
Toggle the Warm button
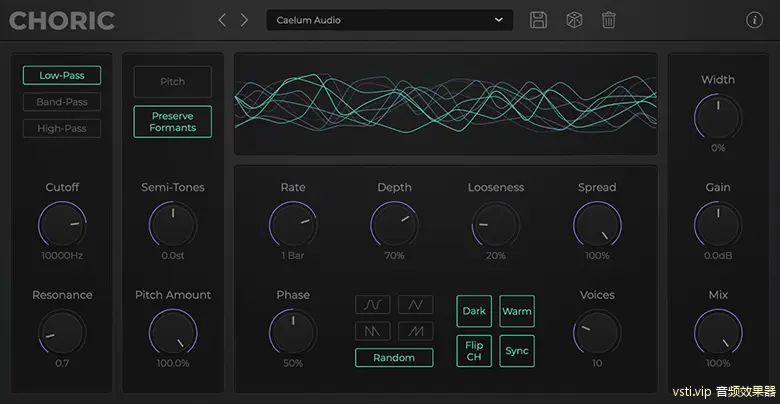[x=517, y=311]
